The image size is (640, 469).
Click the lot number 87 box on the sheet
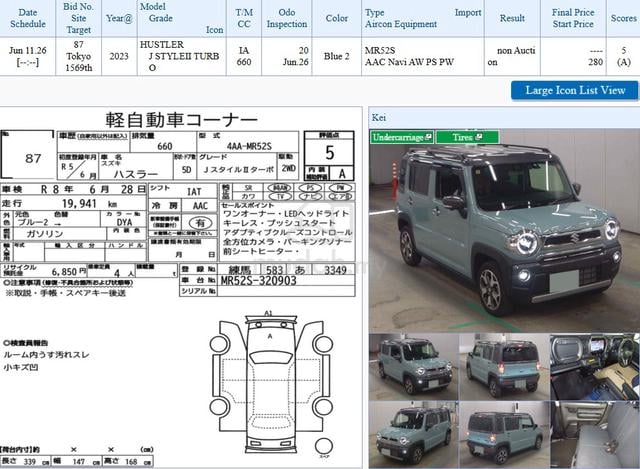27,155
